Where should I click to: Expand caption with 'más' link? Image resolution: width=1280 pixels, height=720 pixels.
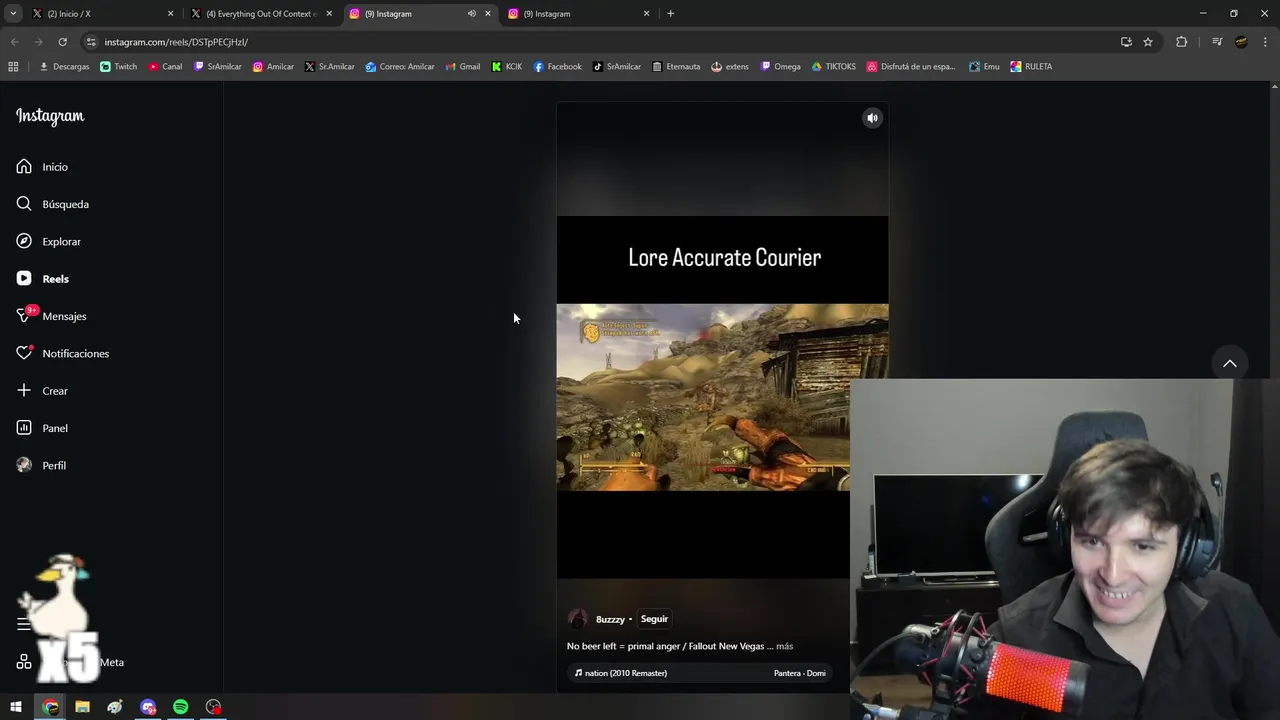784,646
